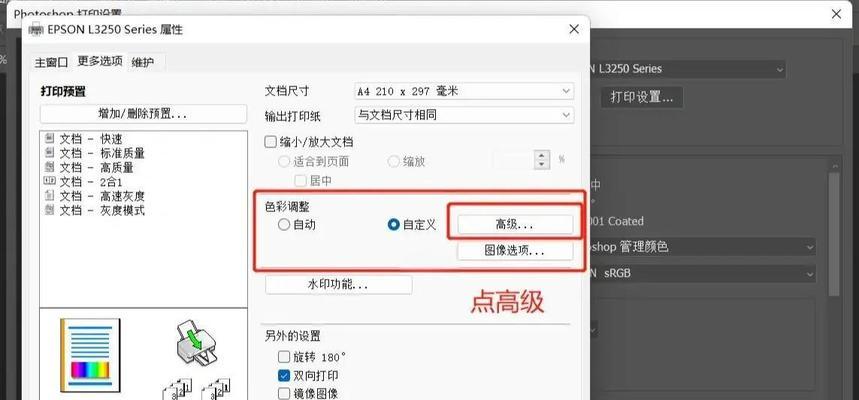The width and height of the screenshot is (859, 400).
Task: Click 打印设置... button in Photoshop window
Action: [642, 98]
